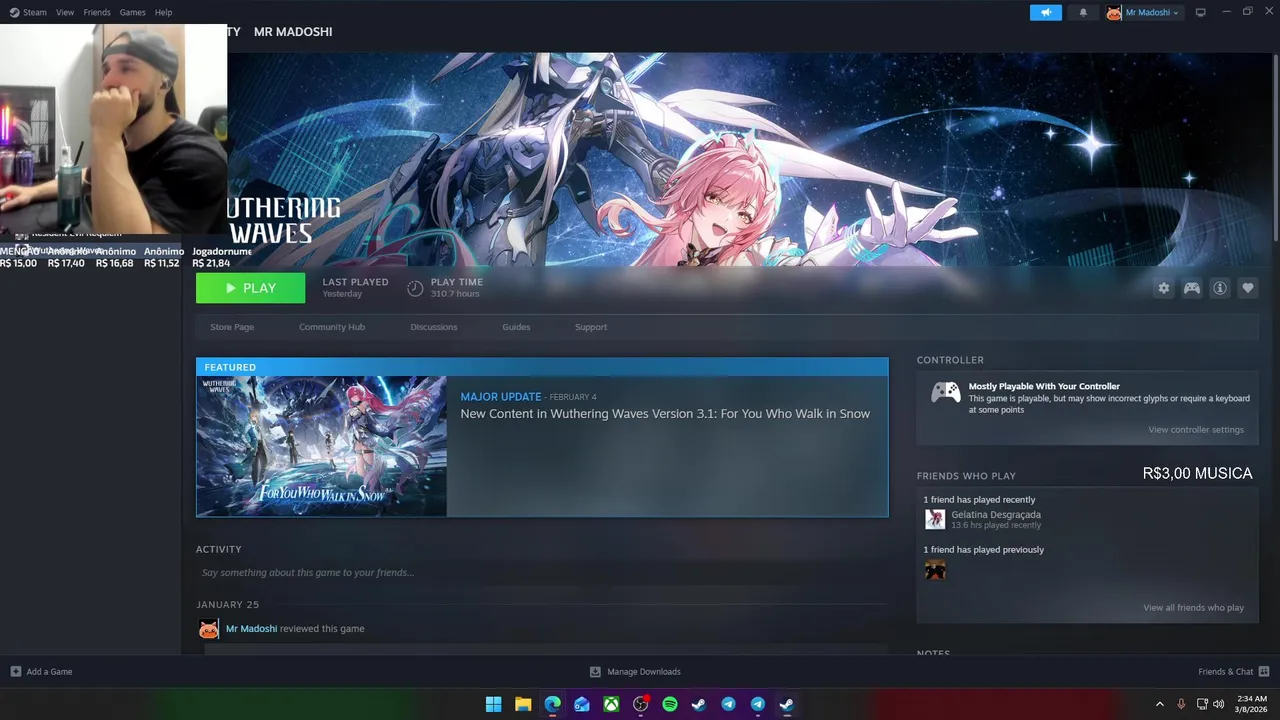Viewport: 1280px width, 720px height.
Task: Open the Discussions link
Action: click(x=434, y=327)
